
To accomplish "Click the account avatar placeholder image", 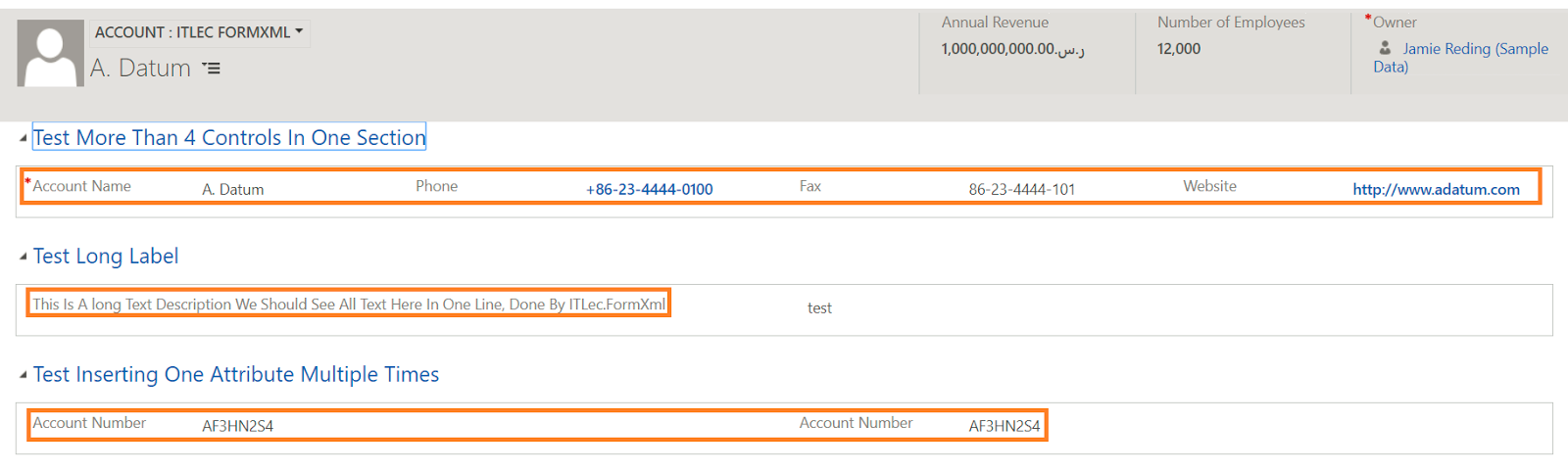I will (x=51, y=54).
